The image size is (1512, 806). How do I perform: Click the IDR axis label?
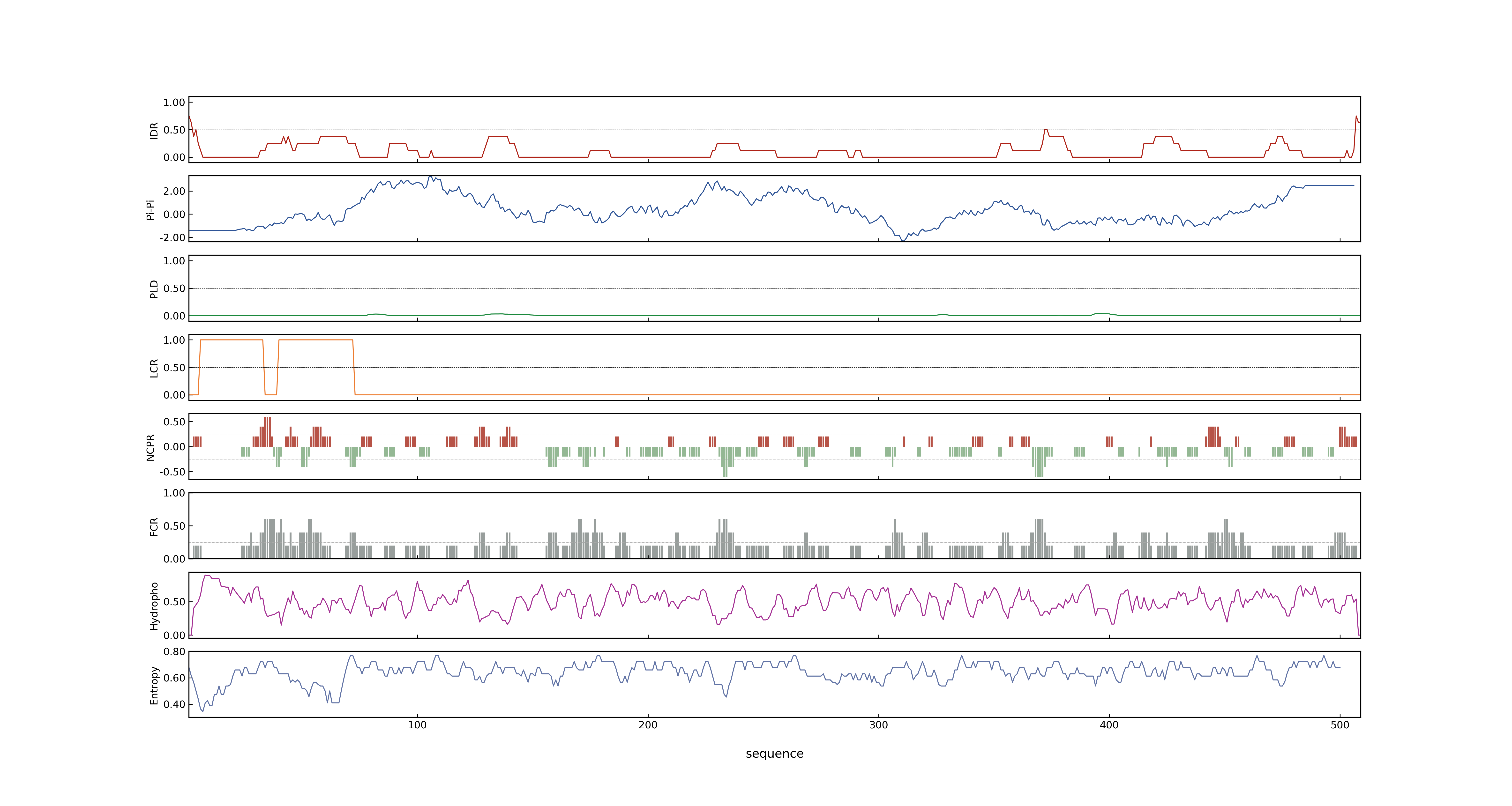(154, 130)
